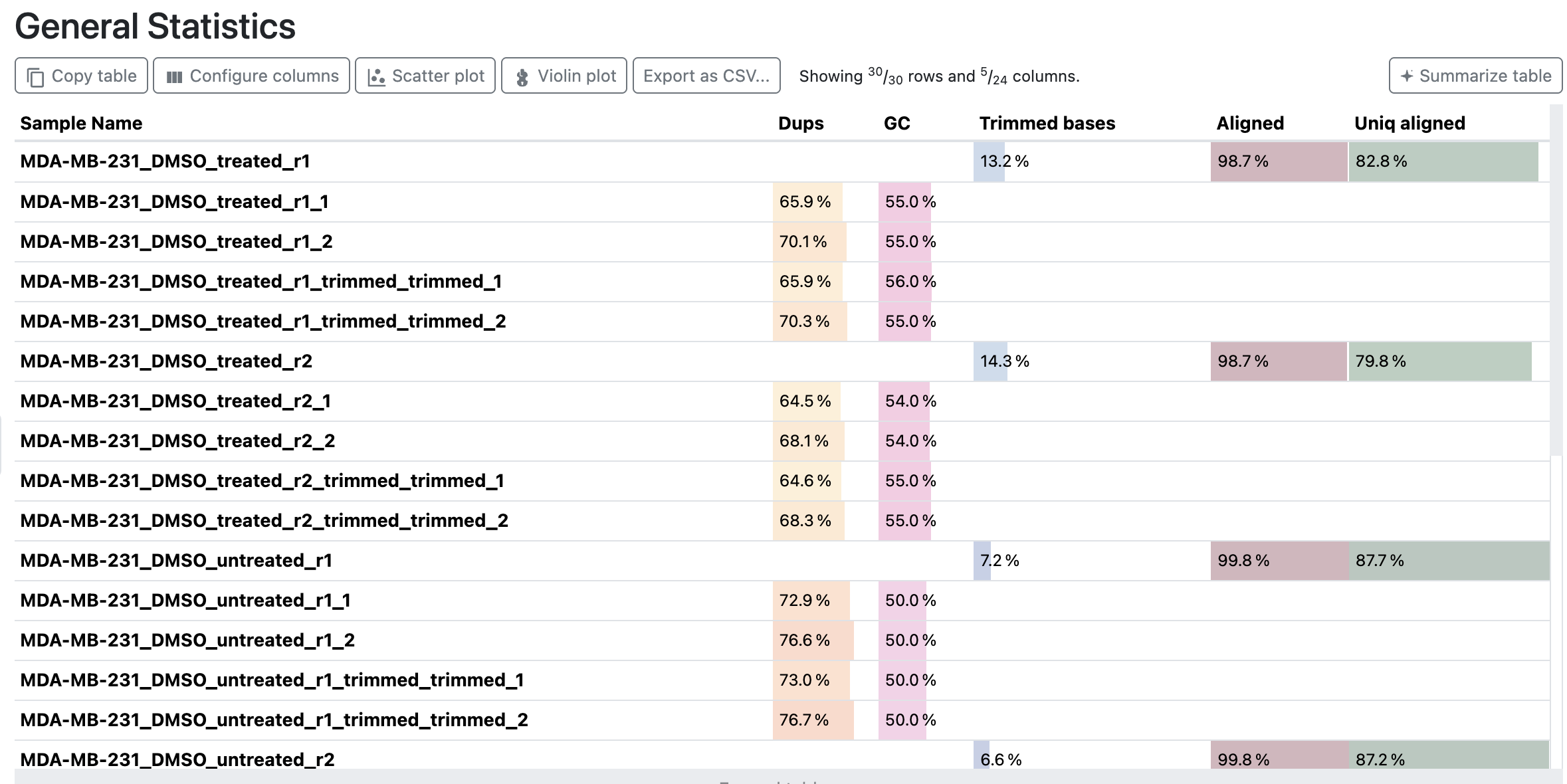Click GC 56.0% cell
Image resolution: width=1567 pixels, height=784 pixels.
point(925,282)
